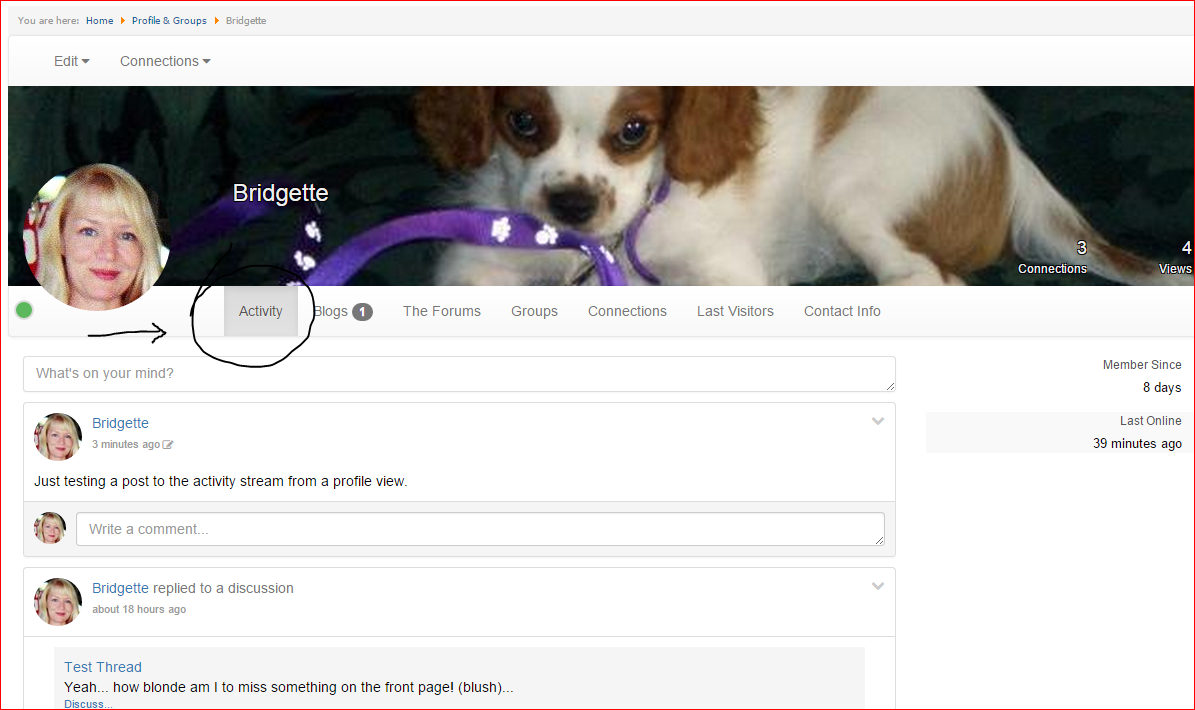This screenshot has height=710, width=1195.
Task: Switch to the Activity tab
Action: tap(261, 311)
